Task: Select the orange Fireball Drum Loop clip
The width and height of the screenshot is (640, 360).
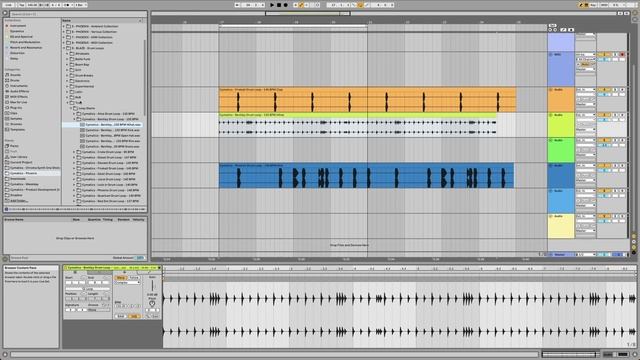Action: [x=367, y=99]
